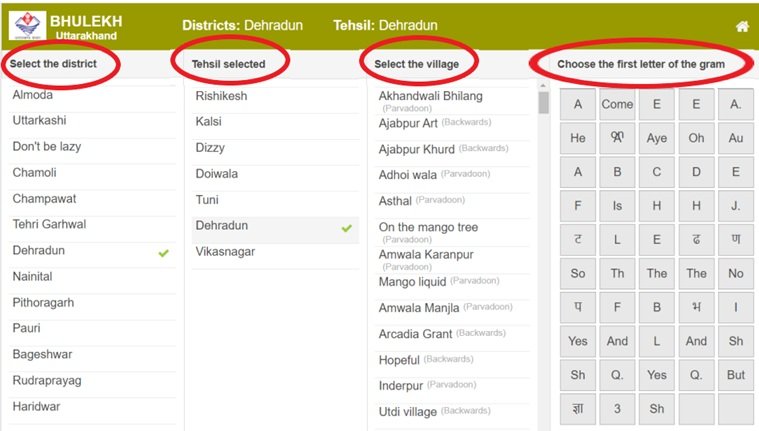Click the 'But' letter button
The width and height of the screenshot is (759, 431).
point(735,375)
